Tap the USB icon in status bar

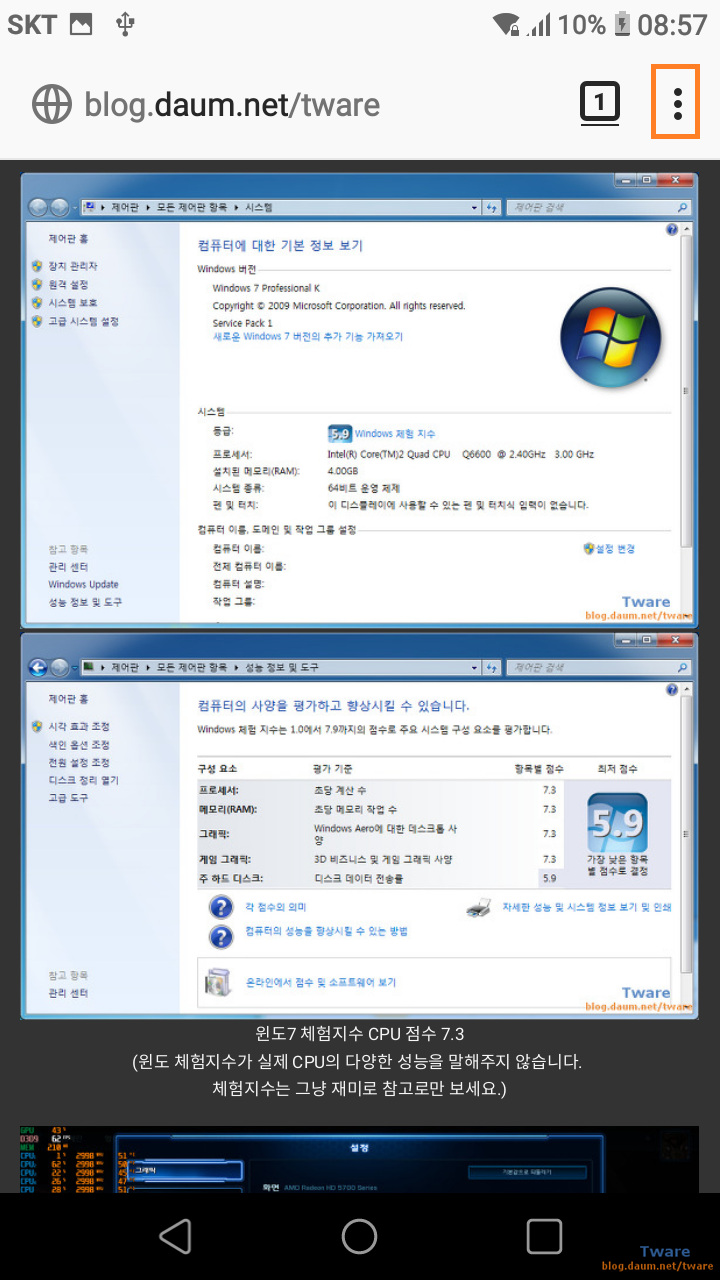[125, 24]
